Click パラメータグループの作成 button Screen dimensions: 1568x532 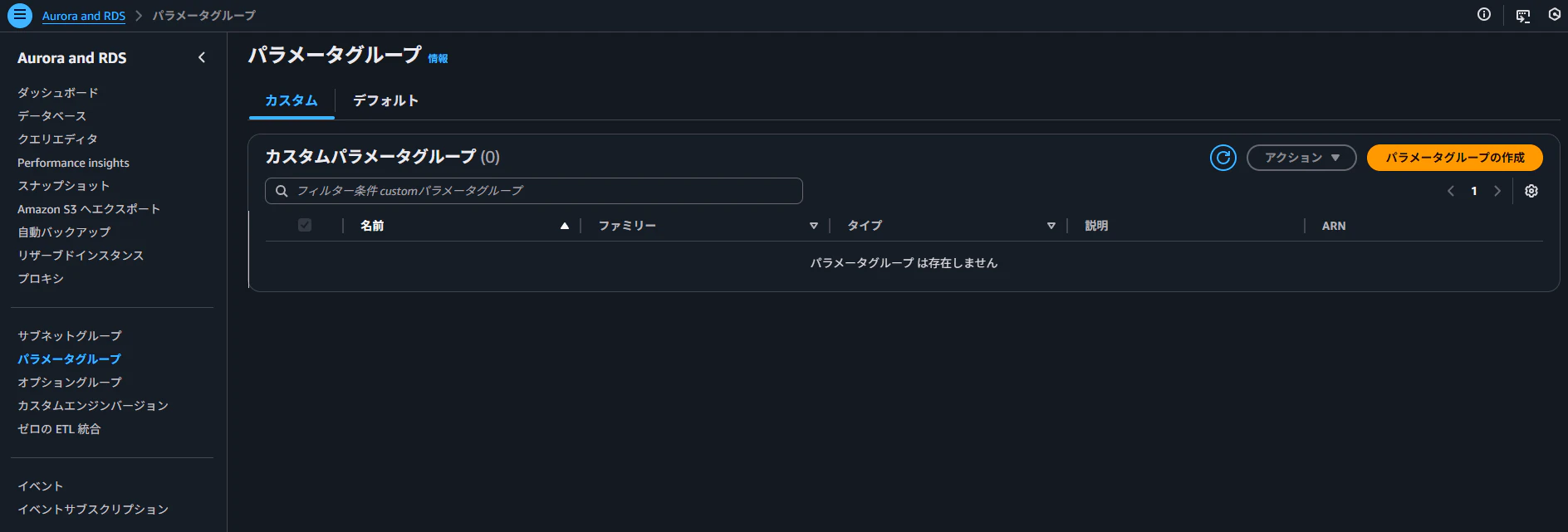pos(1455,158)
